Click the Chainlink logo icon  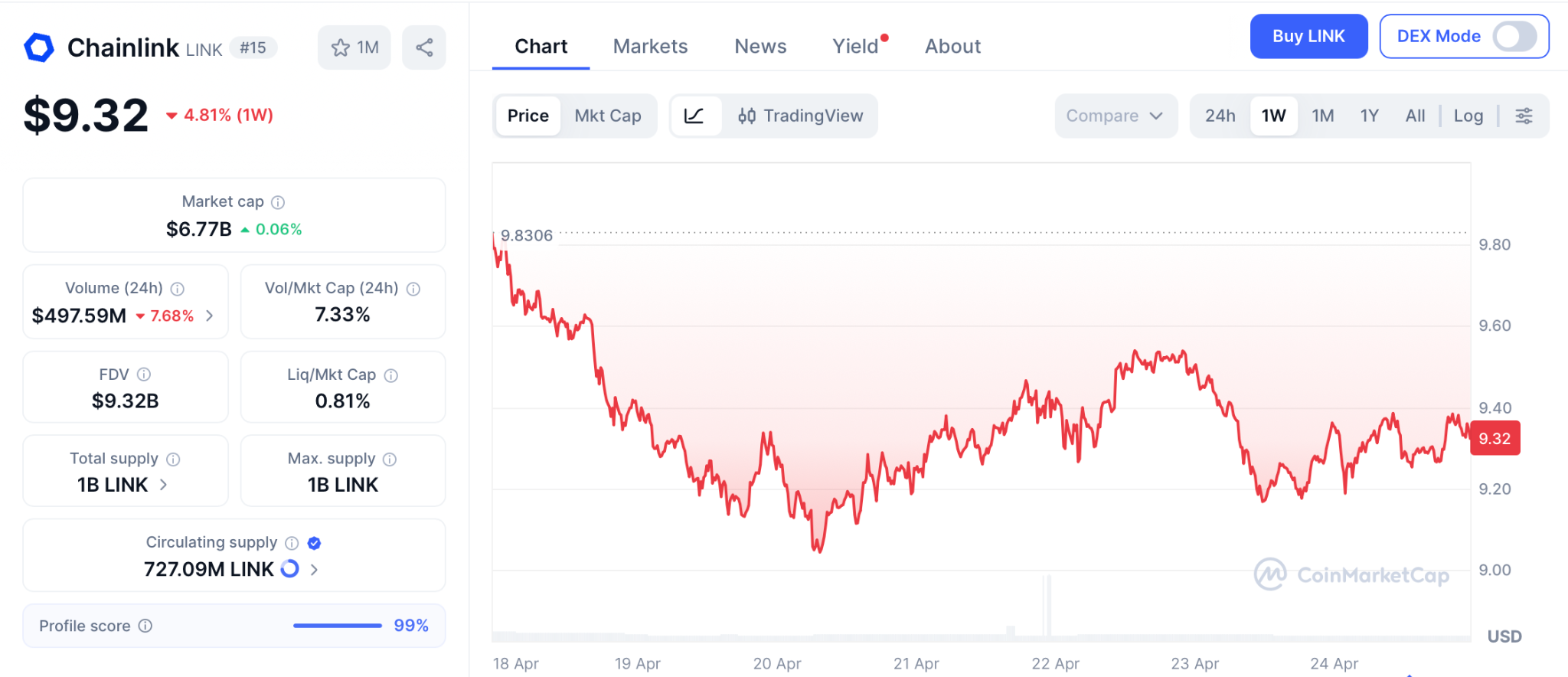tap(39, 47)
